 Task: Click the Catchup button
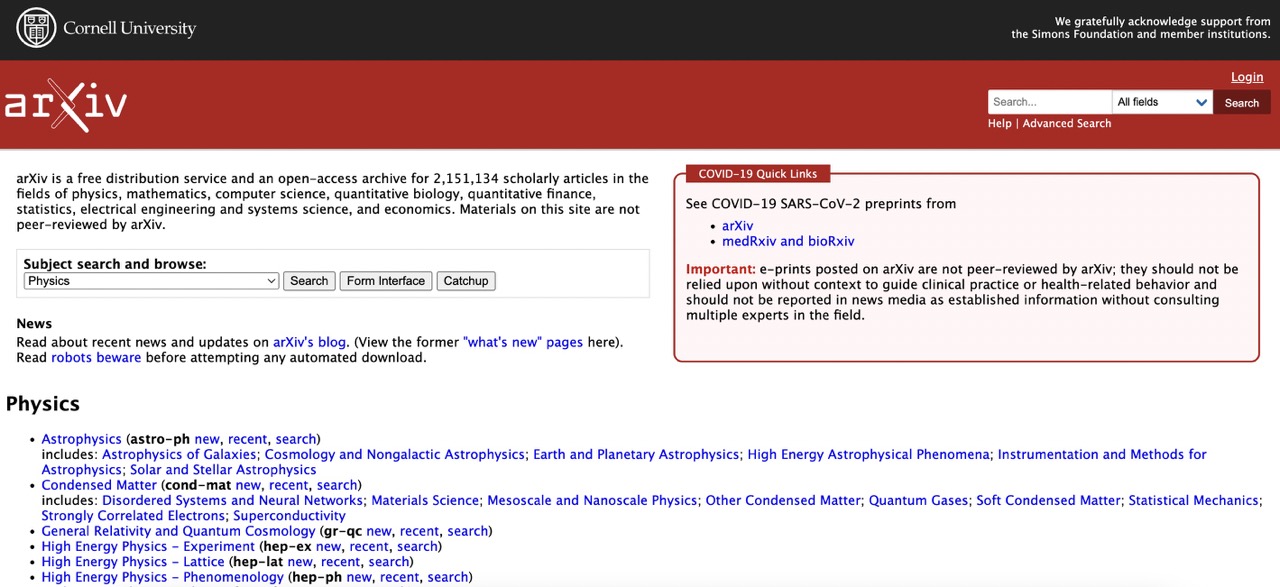pyautogui.click(x=466, y=281)
